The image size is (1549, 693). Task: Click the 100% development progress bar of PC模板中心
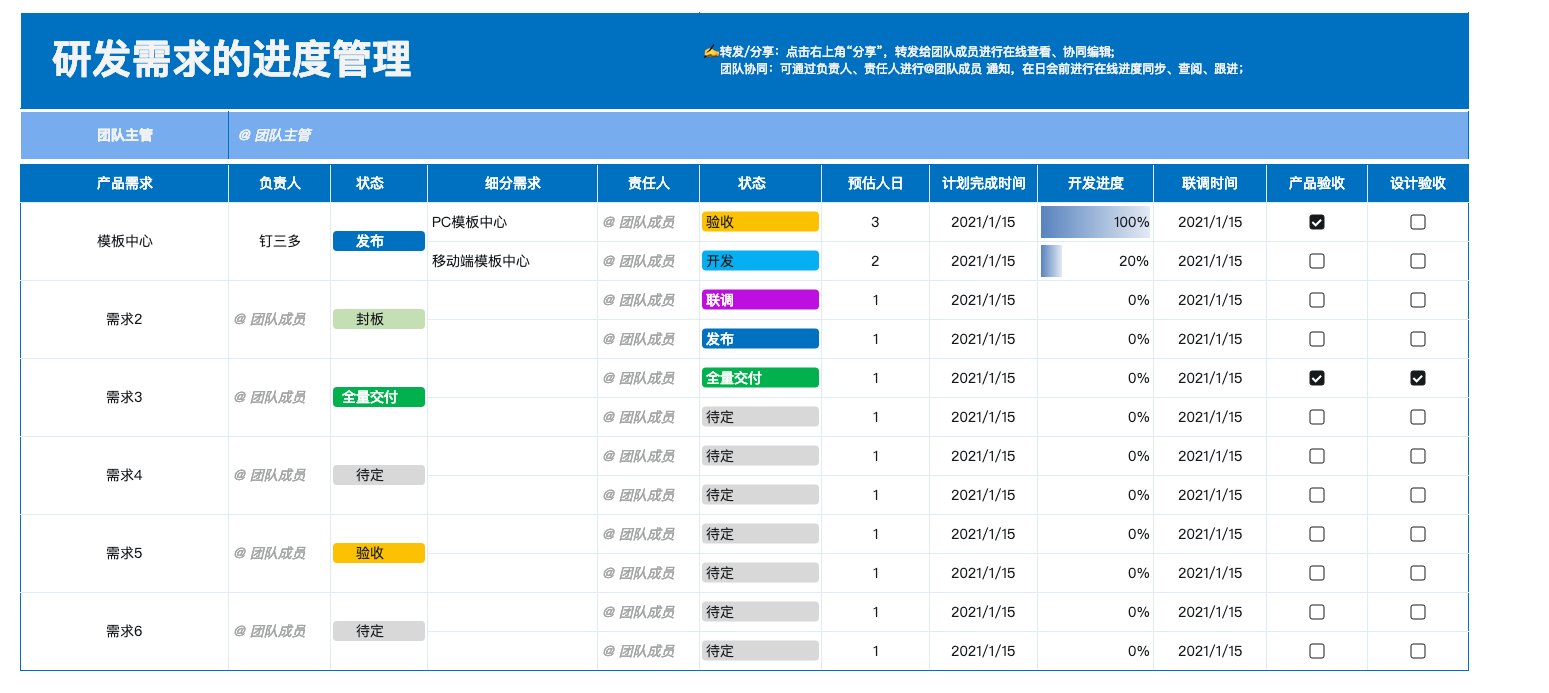point(1097,222)
